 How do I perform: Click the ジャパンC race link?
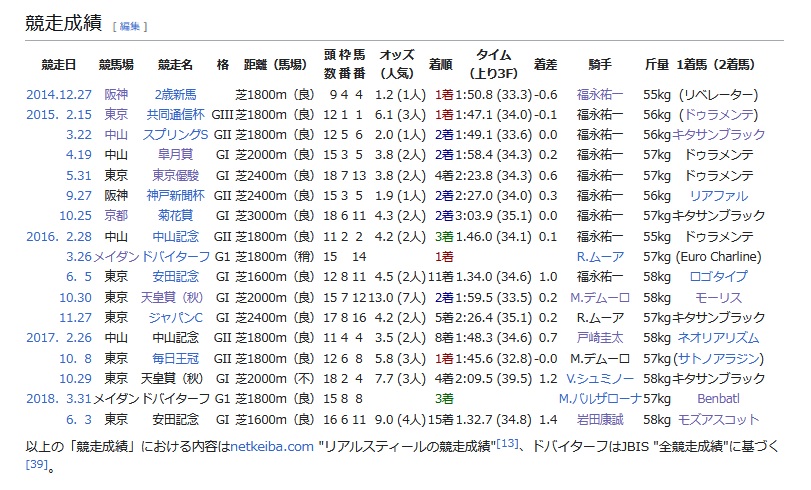(x=175, y=317)
